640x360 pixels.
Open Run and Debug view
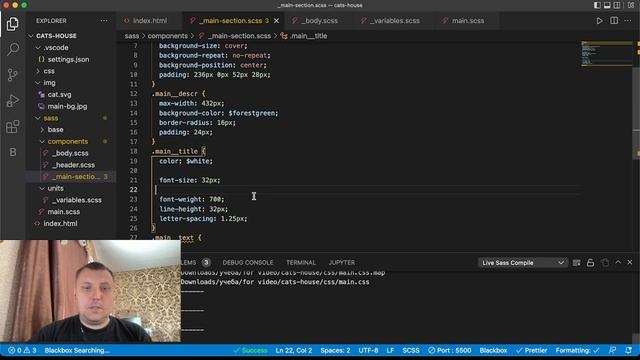(13, 100)
